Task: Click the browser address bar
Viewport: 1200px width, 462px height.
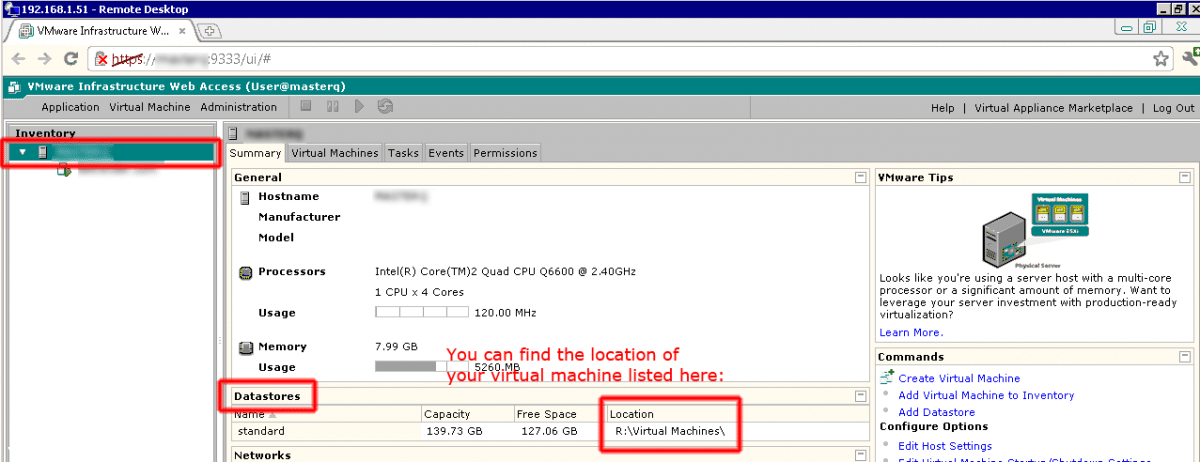Action: pos(630,59)
